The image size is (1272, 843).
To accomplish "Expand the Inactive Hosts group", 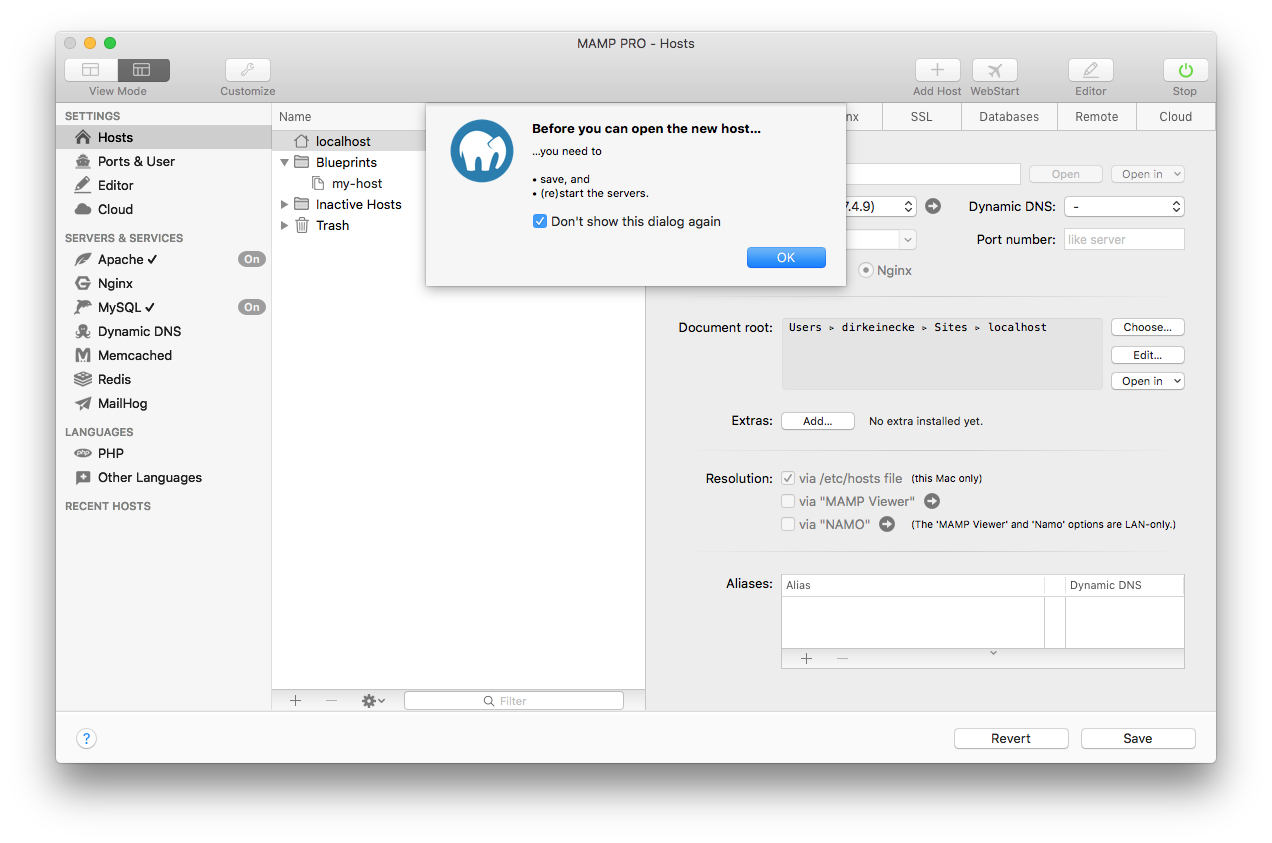I will click(x=284, y=203).
